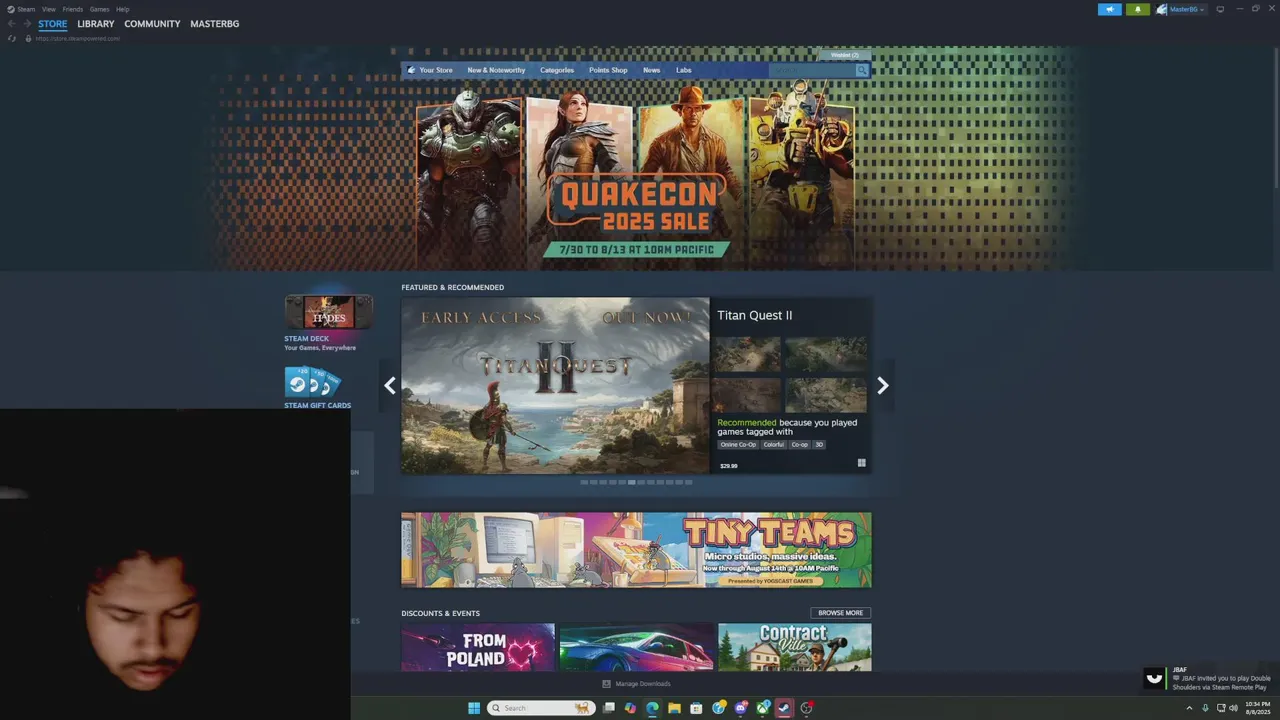Open File Explorer from the taskbar
Image resolution: width=1280 pixels, height=720 pixels.
click(674, 708)
